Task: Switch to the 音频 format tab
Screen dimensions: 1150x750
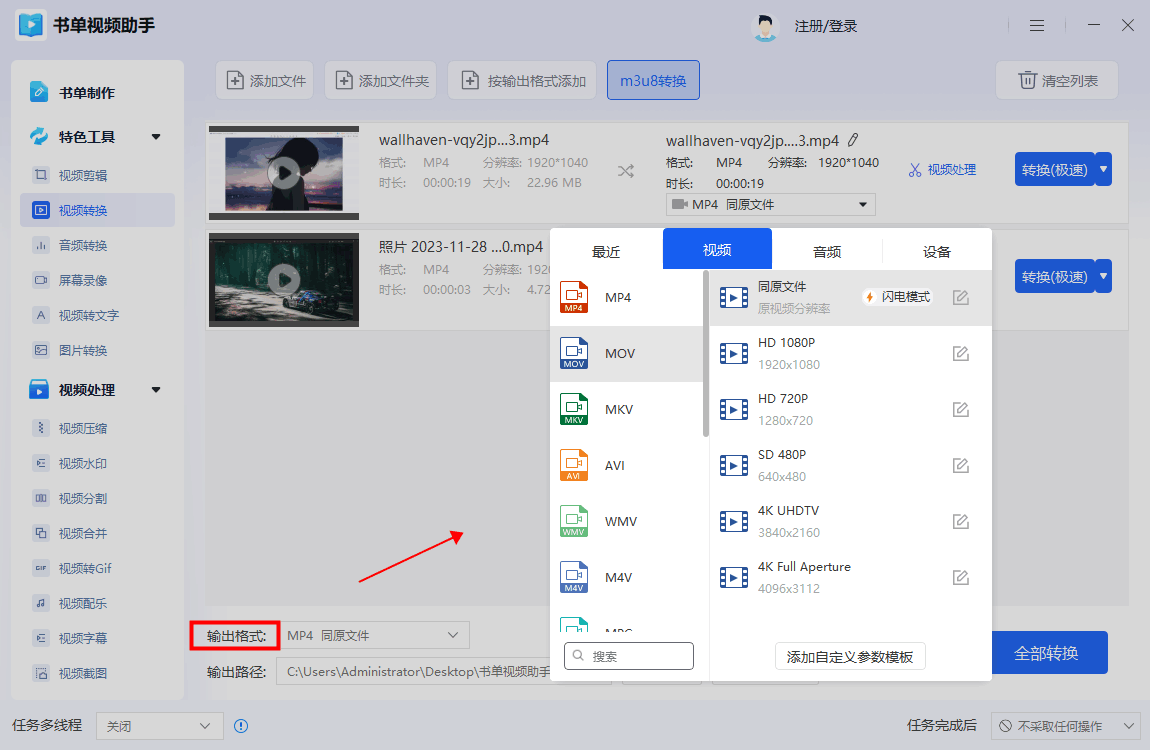Action: (x=827, y=249)
